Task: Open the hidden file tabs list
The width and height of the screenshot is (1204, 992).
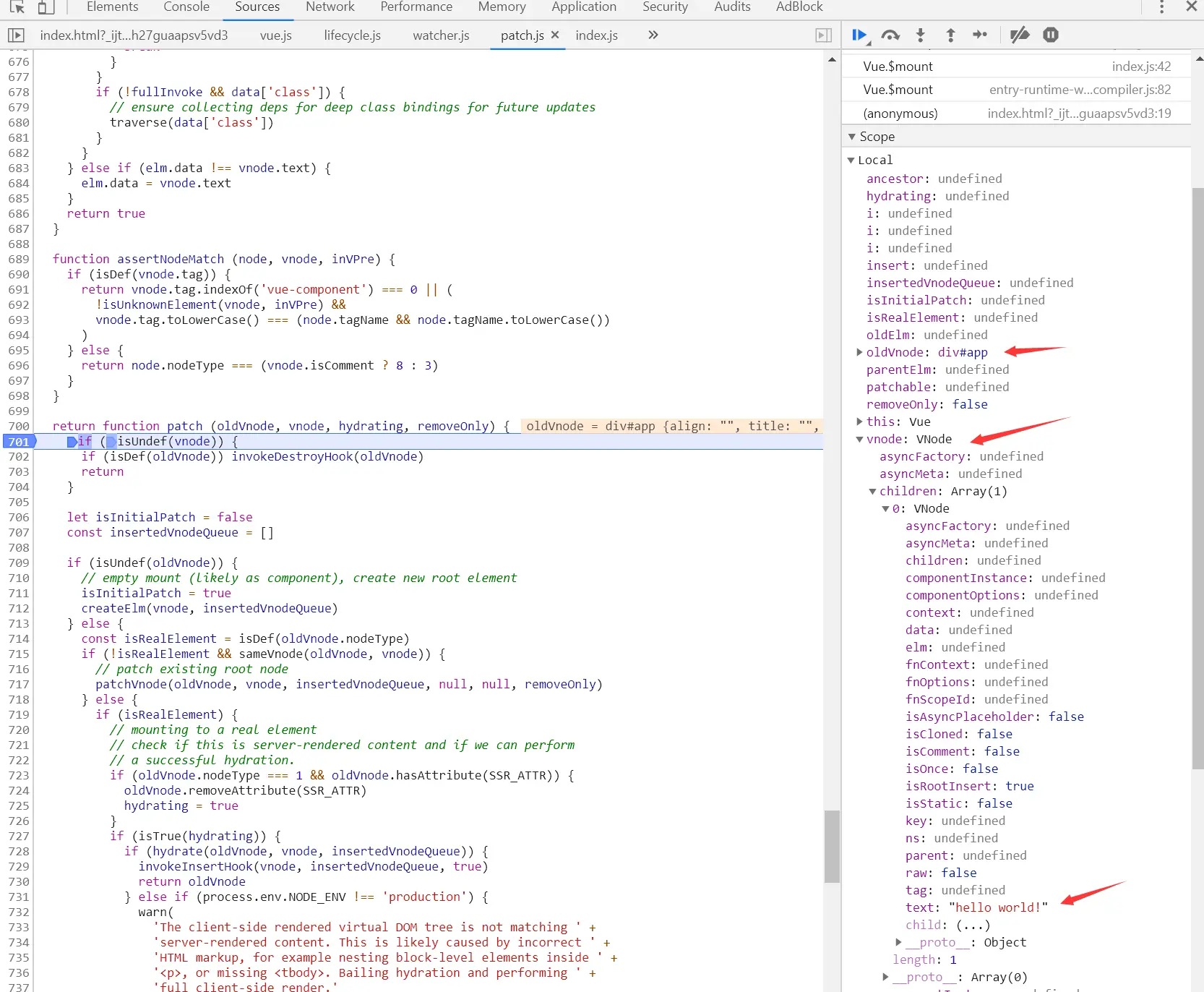Action: coord(653,35)
